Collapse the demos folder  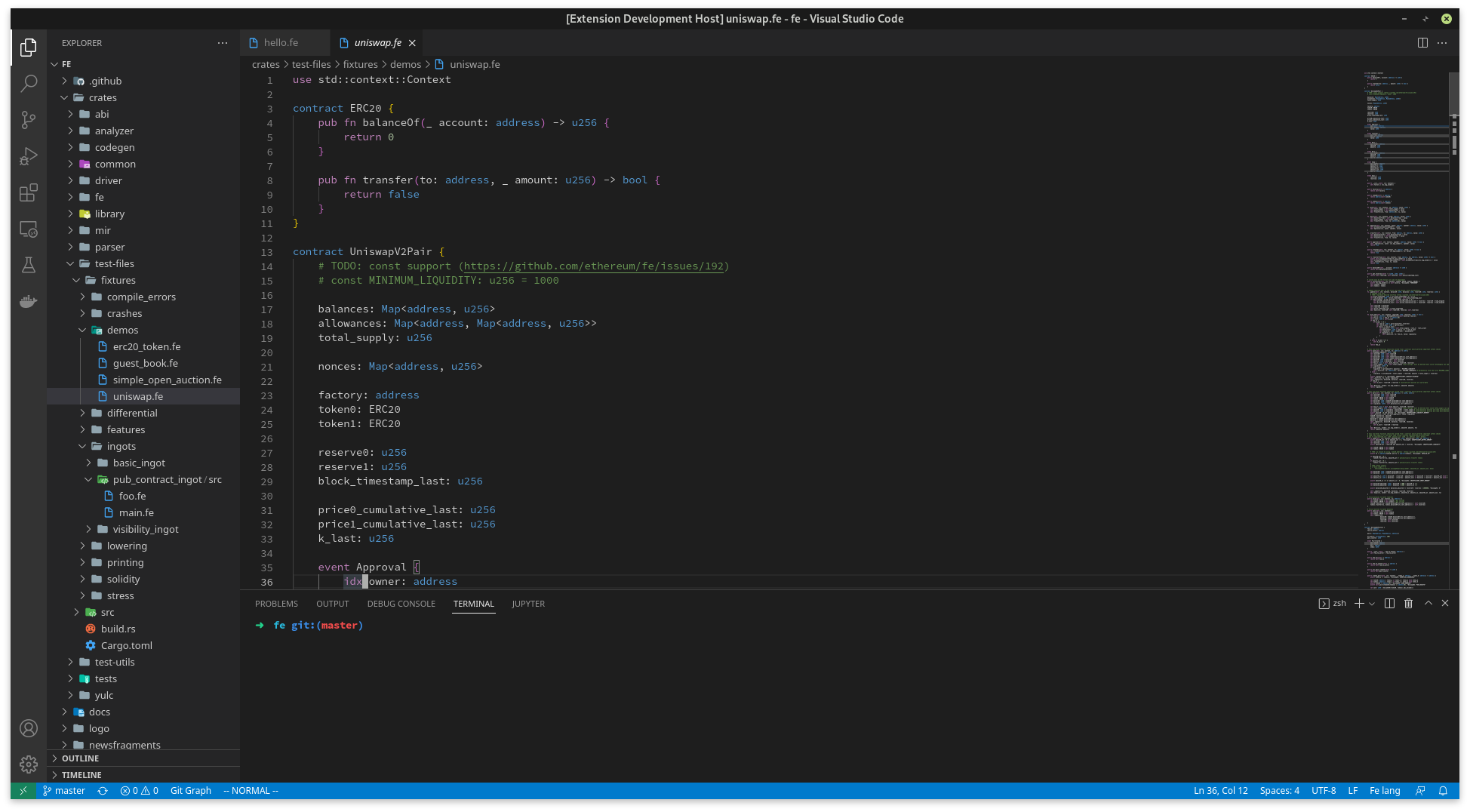(x=143, y=330)
